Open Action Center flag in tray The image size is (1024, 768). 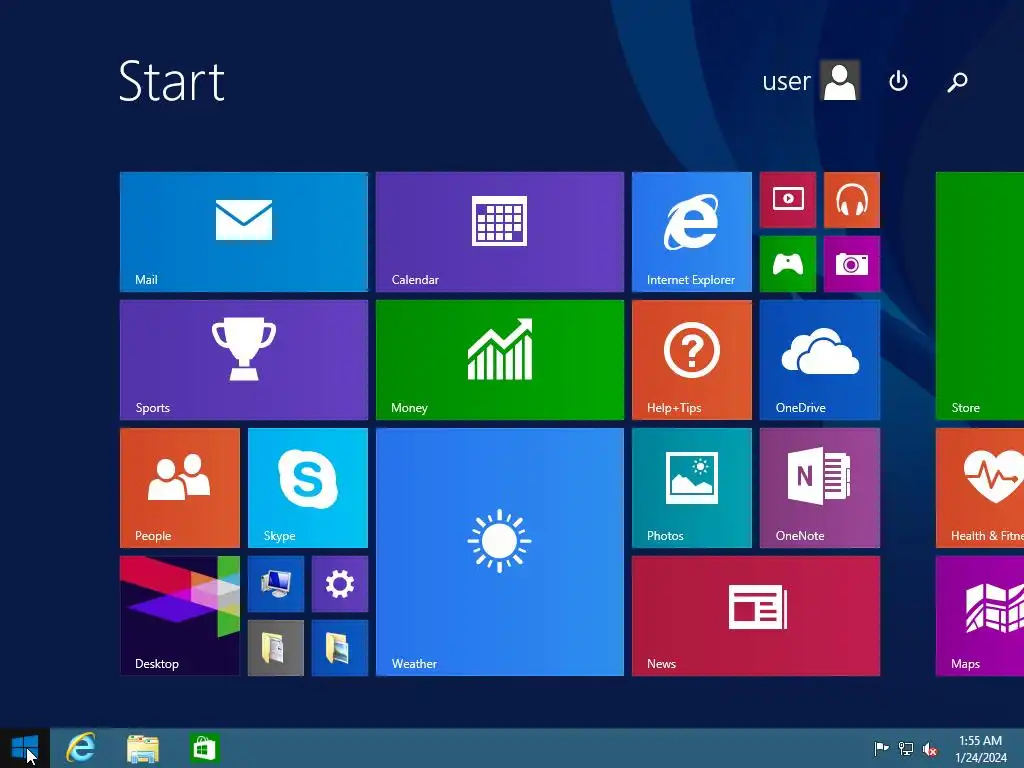click(x=881, y=748)
